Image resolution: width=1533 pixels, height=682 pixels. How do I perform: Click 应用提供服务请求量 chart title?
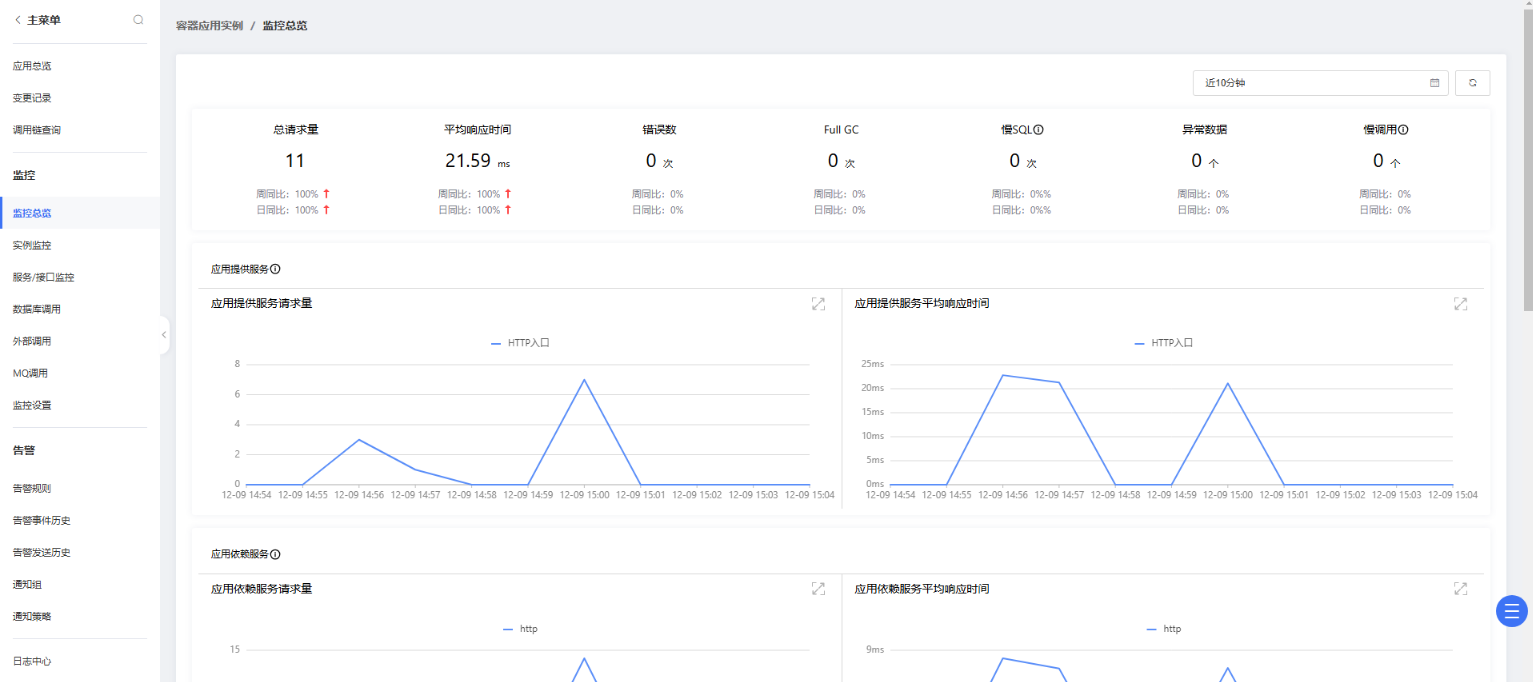261,303
